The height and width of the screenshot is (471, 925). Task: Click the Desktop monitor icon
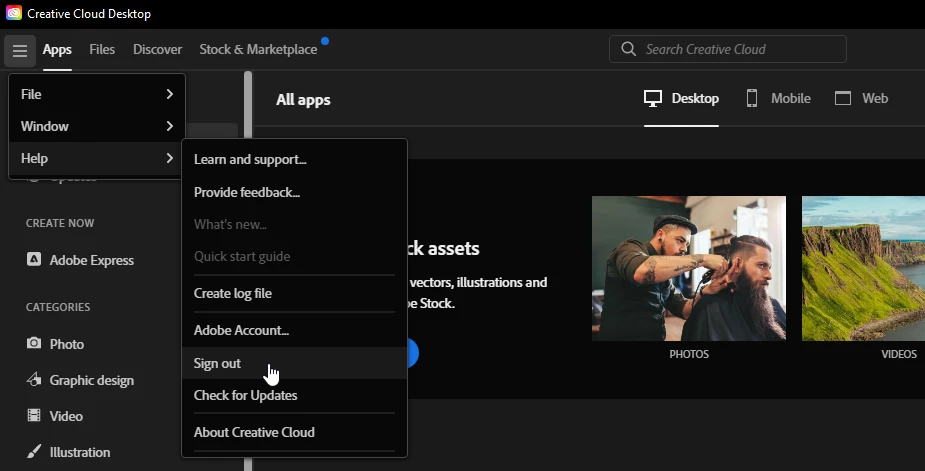coord(652,99)
